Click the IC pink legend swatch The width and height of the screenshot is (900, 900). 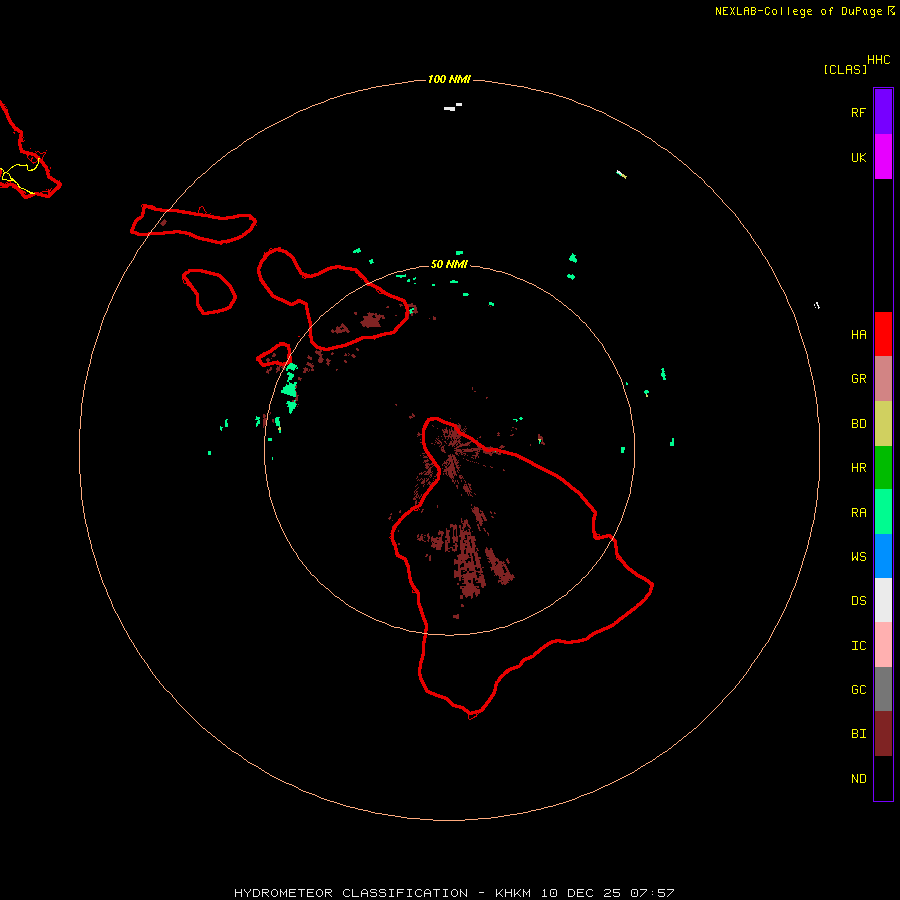(x=883, y=645)
